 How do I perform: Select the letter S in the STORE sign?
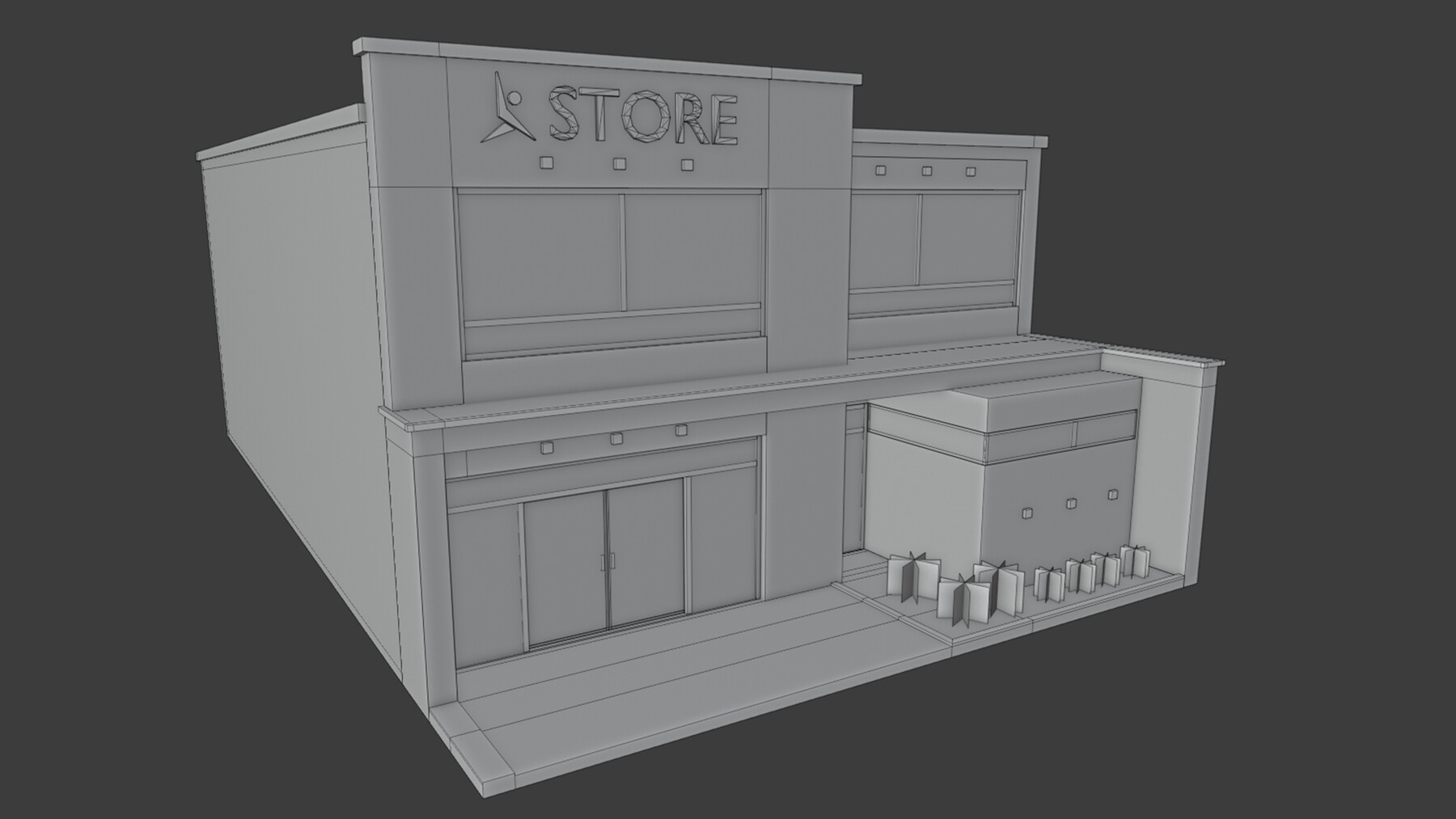coord(565,113)
